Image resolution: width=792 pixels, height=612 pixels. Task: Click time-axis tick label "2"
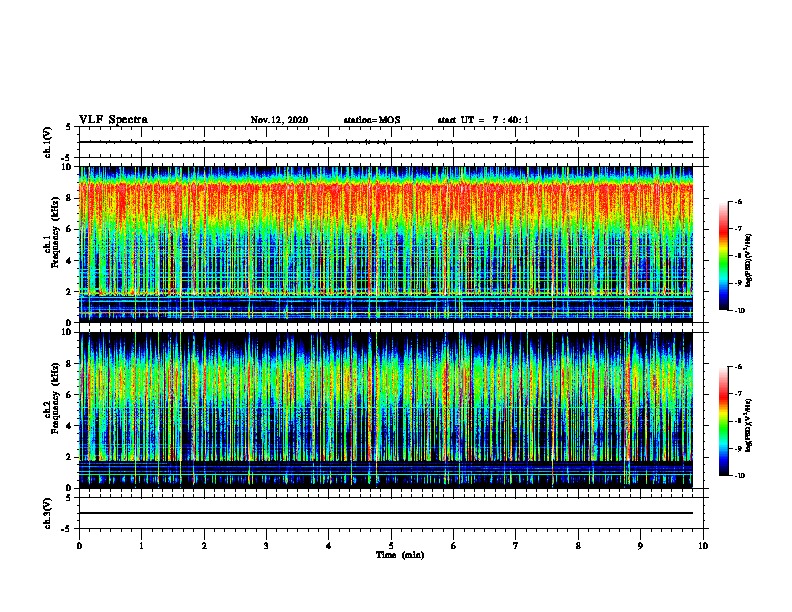(x=204, y=546)
